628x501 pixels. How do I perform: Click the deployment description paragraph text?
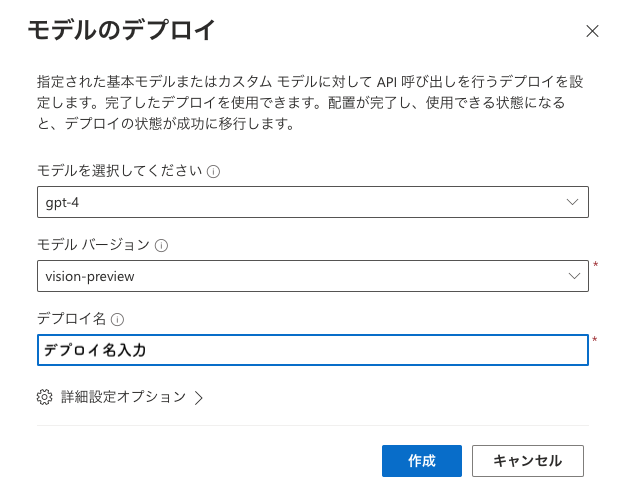(310, 103)
